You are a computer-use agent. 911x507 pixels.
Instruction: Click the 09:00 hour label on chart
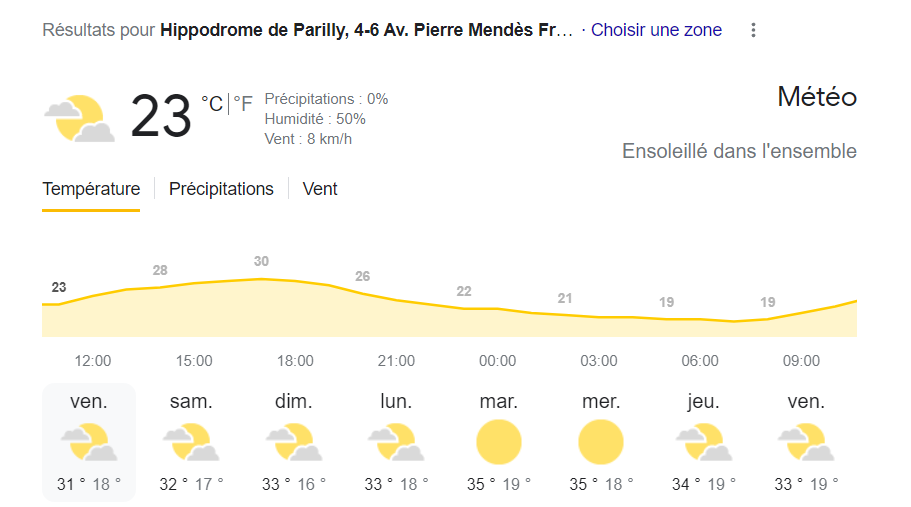801,361
